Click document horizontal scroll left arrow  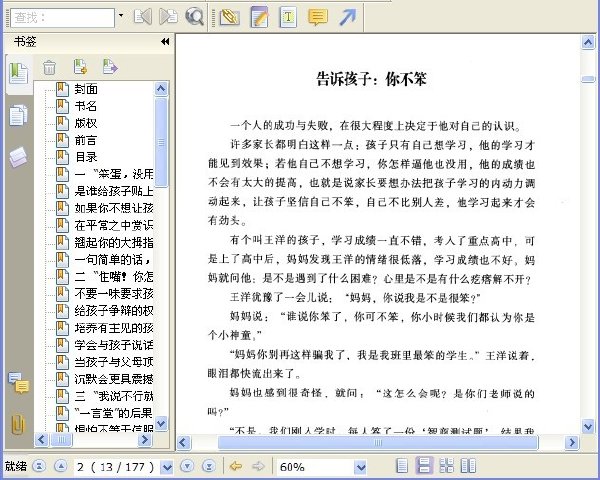pyautogui.click(x=183, y=442)
